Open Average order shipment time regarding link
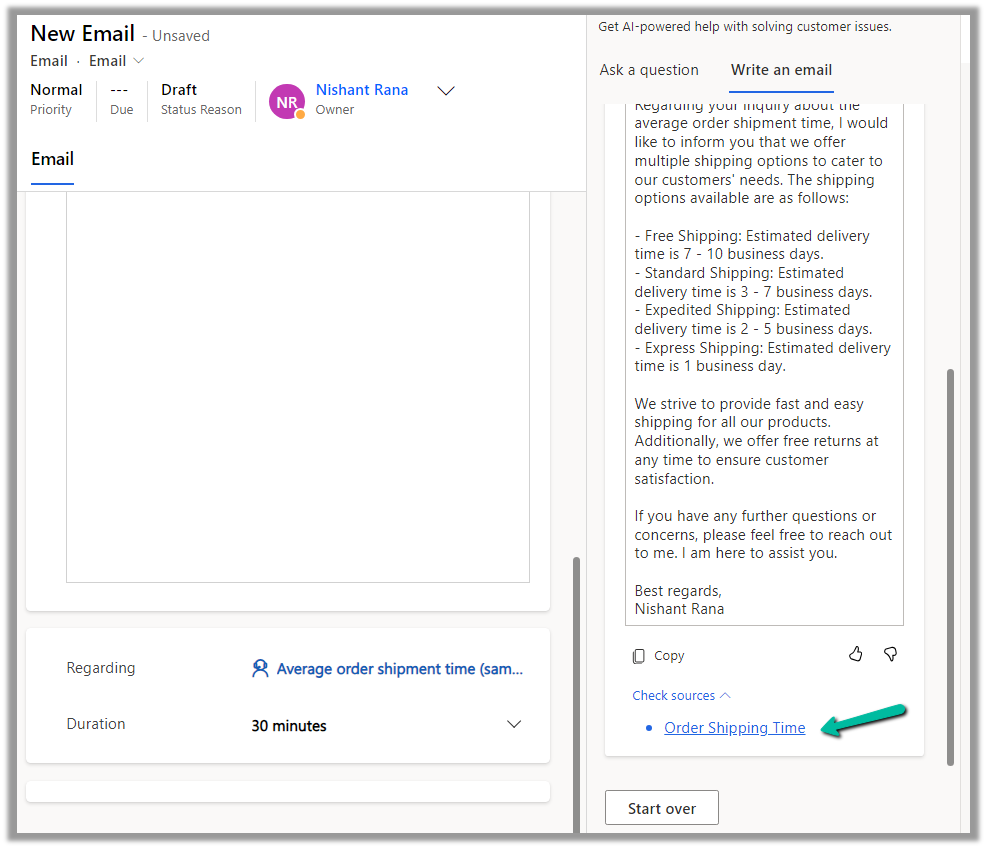The image size is (987, 848). [x=399, y=669]
